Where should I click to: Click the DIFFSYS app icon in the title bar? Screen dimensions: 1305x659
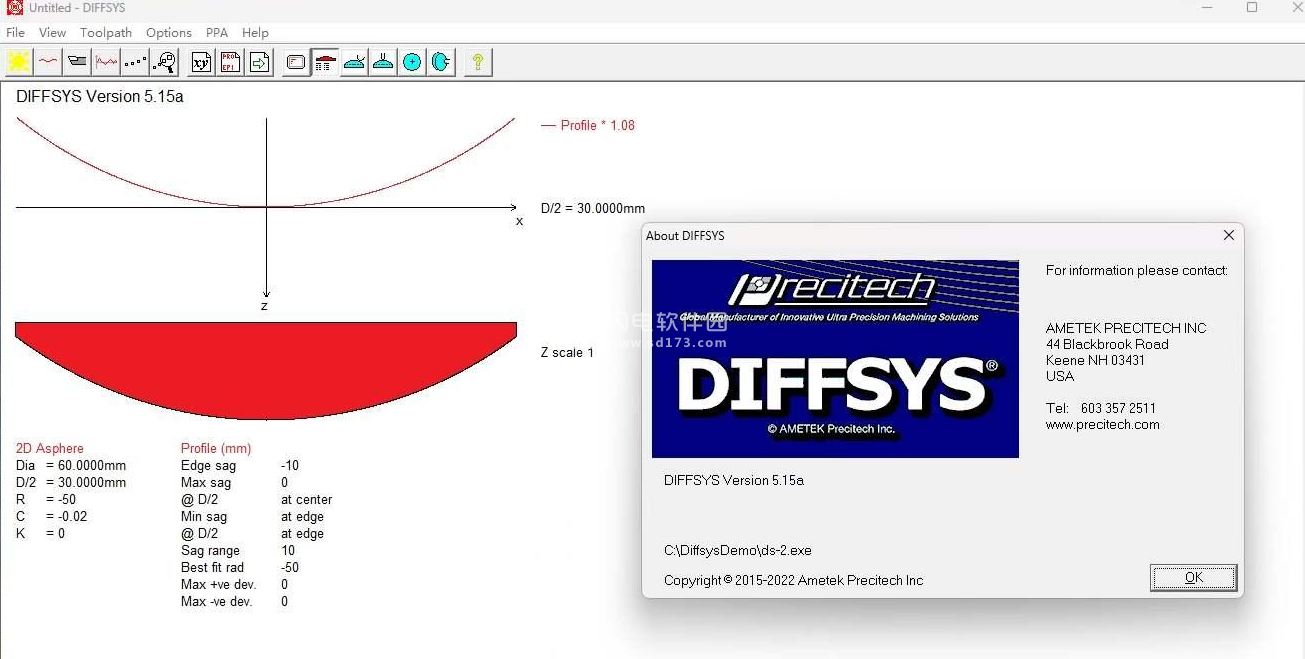pos(14,8)
